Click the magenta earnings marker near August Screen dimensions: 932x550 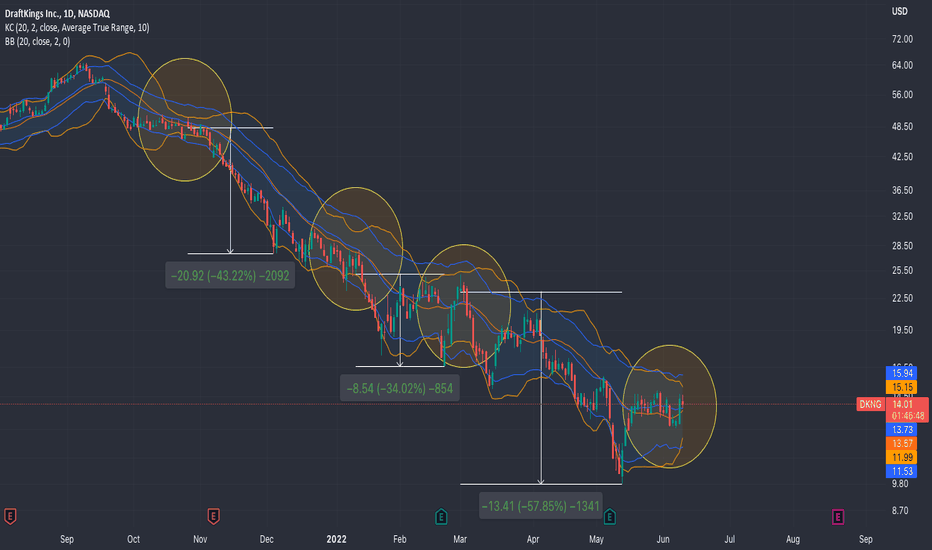(x=837, y=516)
